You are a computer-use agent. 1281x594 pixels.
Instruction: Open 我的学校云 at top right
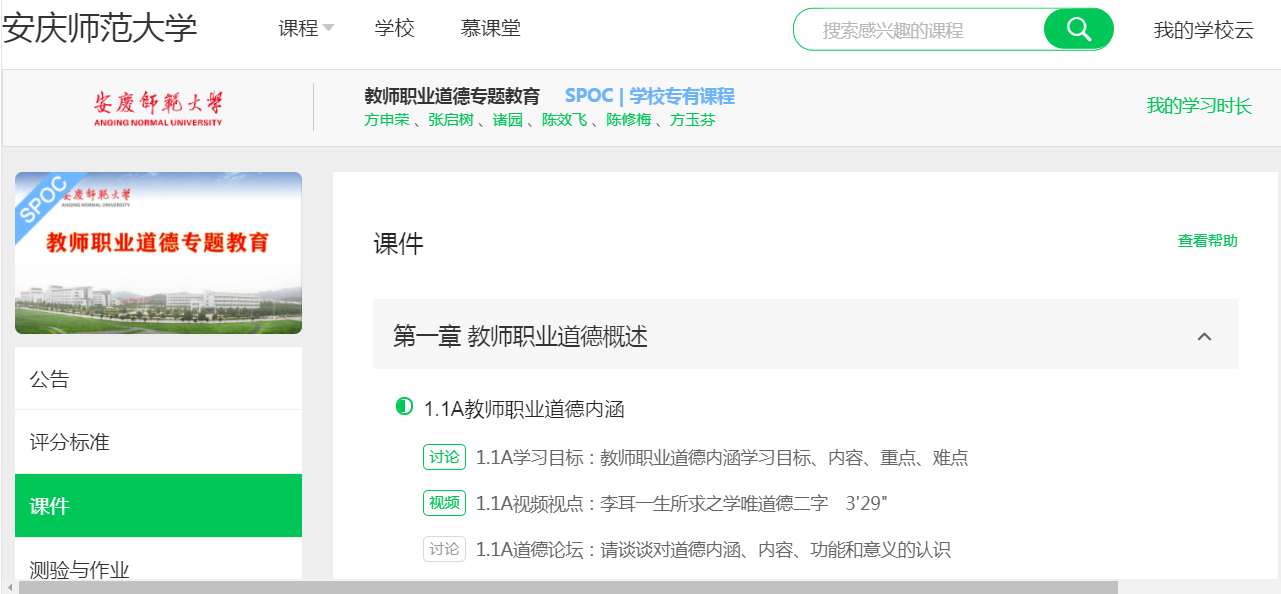(x=1203, y=30)
